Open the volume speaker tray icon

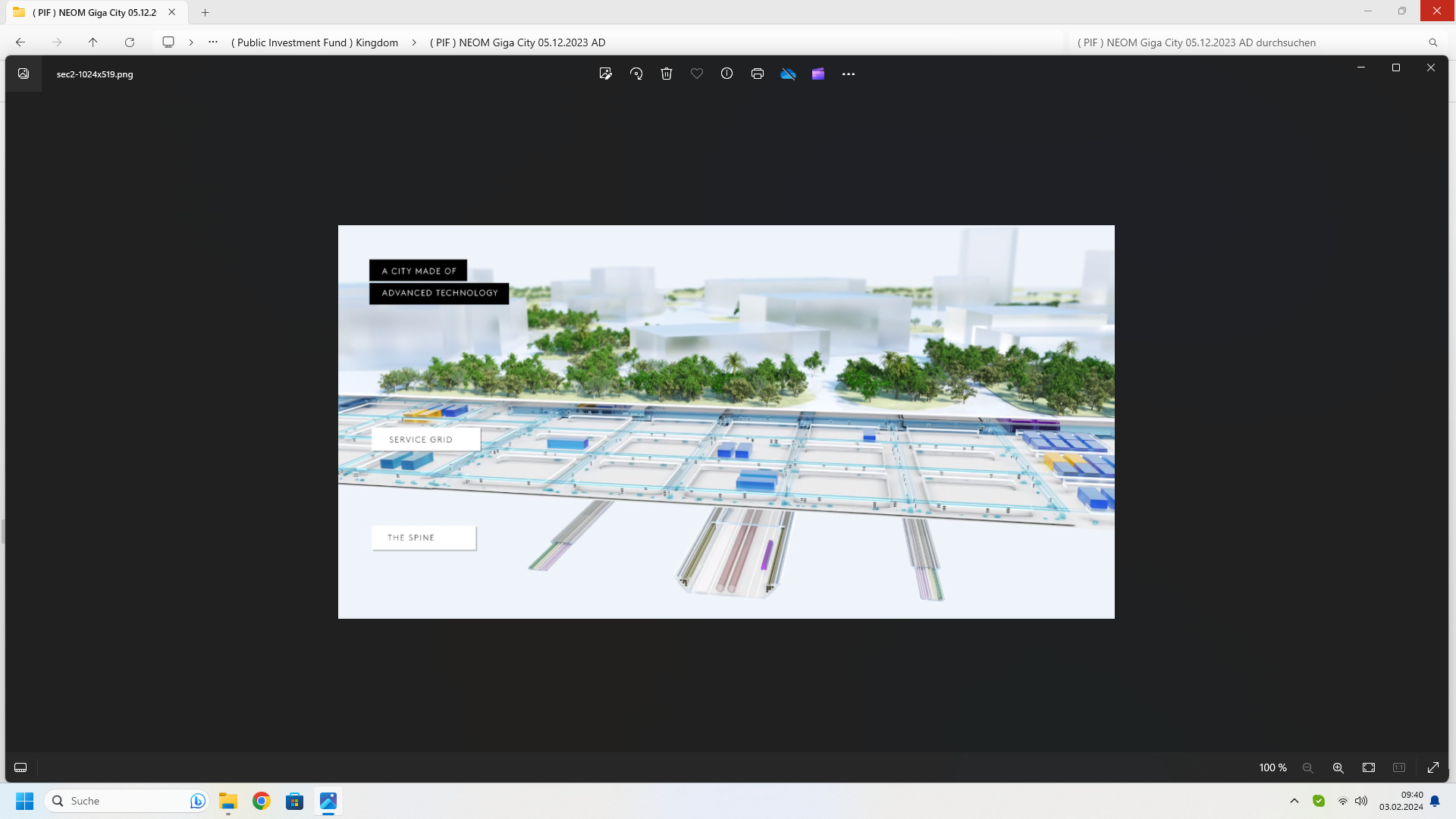[1361, 801]
